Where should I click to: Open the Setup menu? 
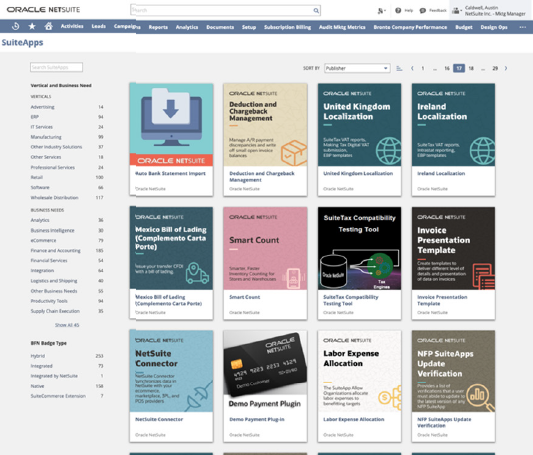click(x=249, y=27)
